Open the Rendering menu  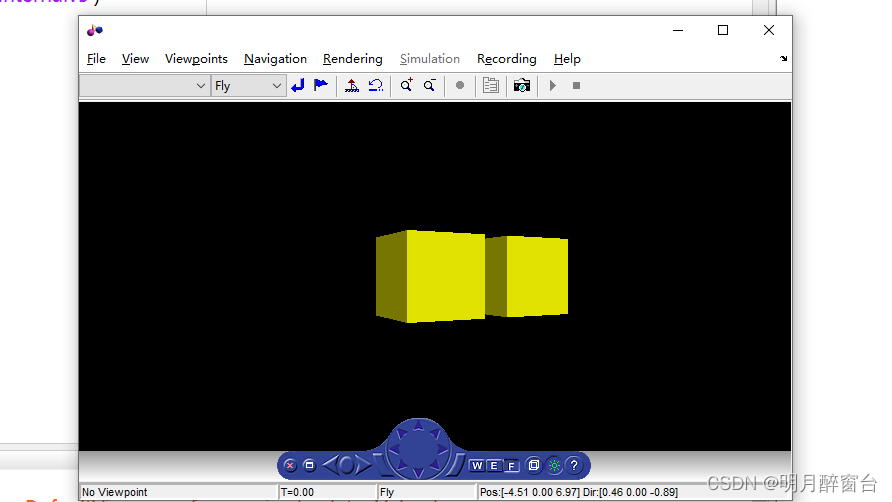[x=353, y=59]
